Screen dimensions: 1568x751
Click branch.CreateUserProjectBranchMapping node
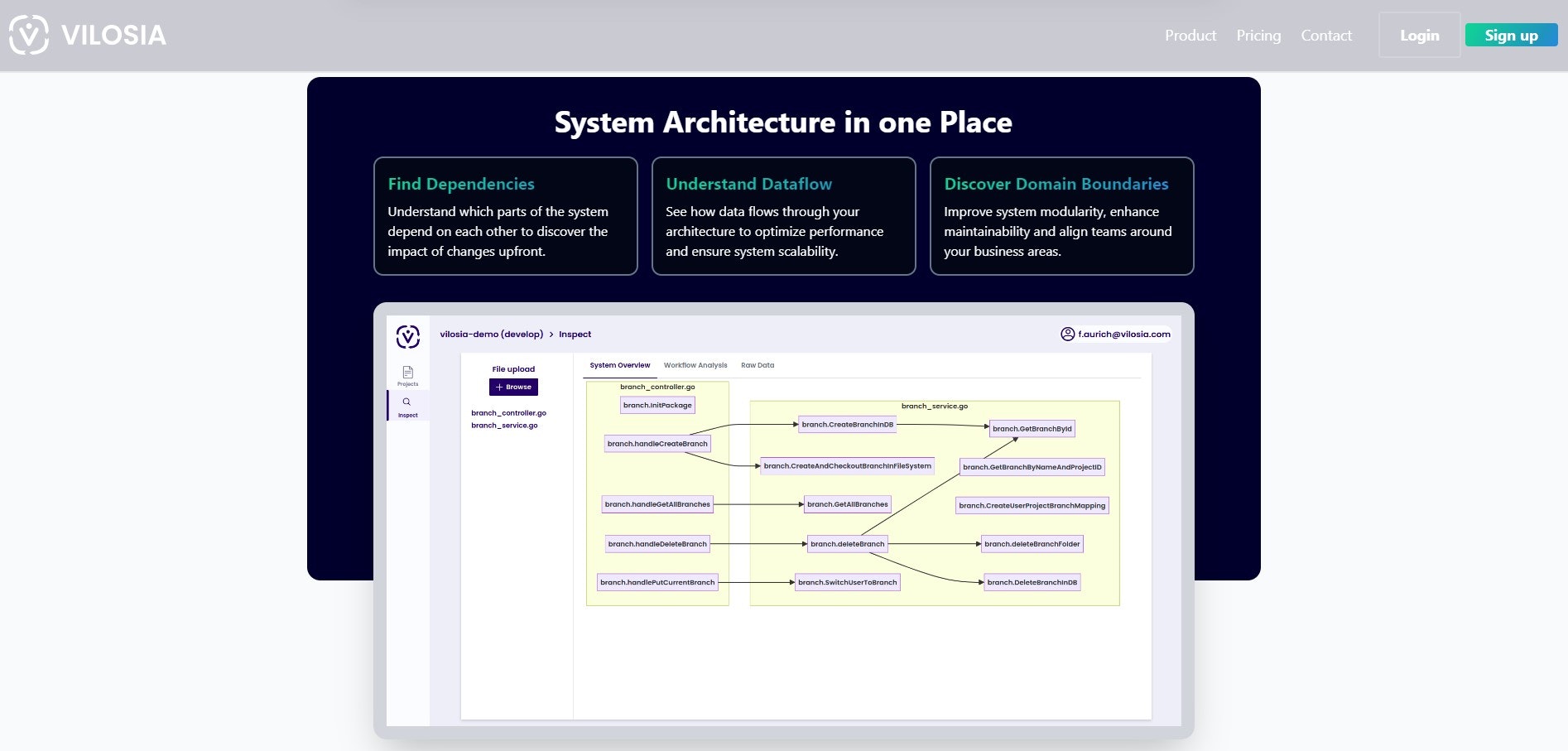[x=1032, y=506]
